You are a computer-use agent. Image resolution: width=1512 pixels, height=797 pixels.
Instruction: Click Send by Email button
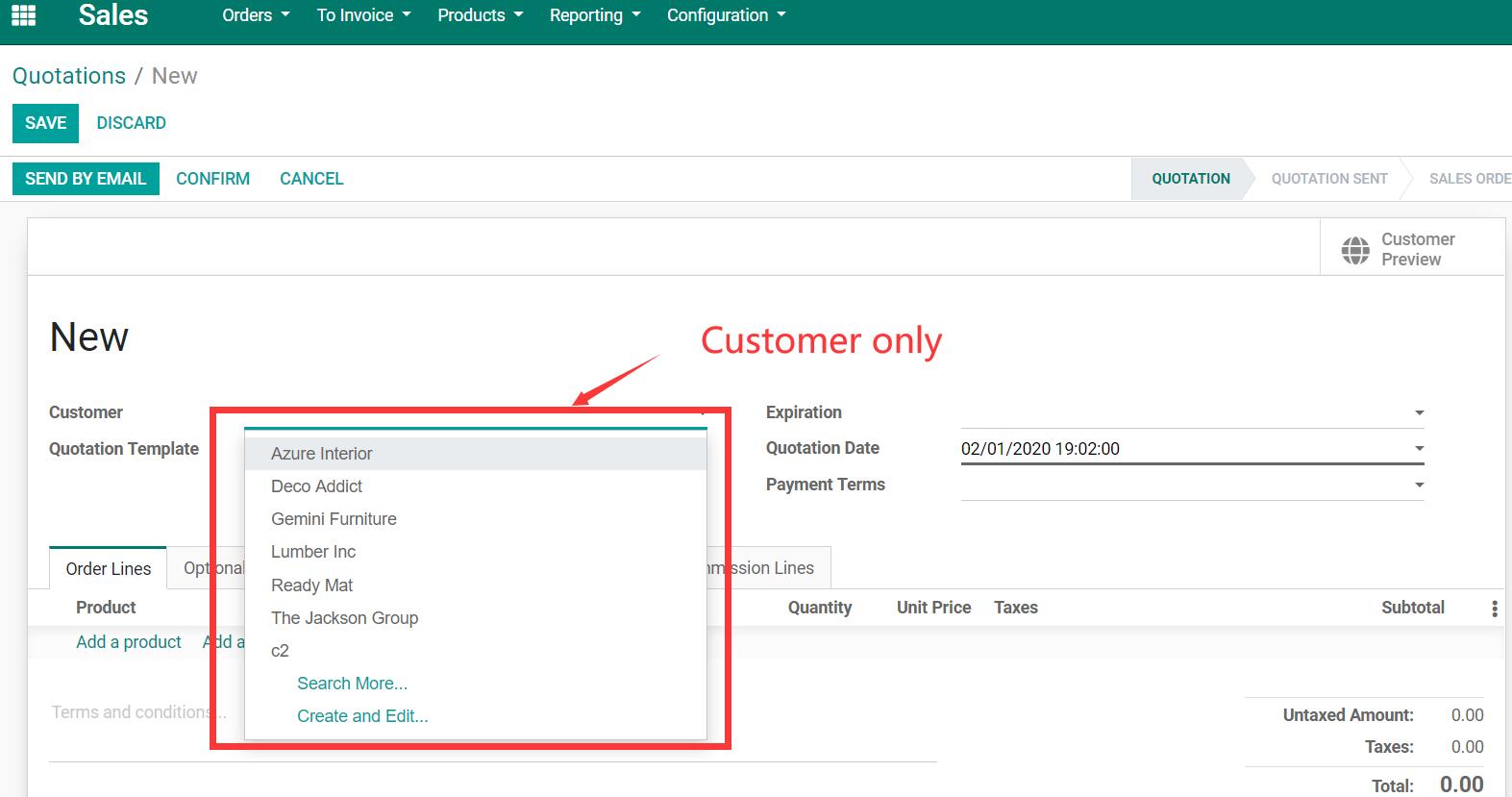click(86, 179)
